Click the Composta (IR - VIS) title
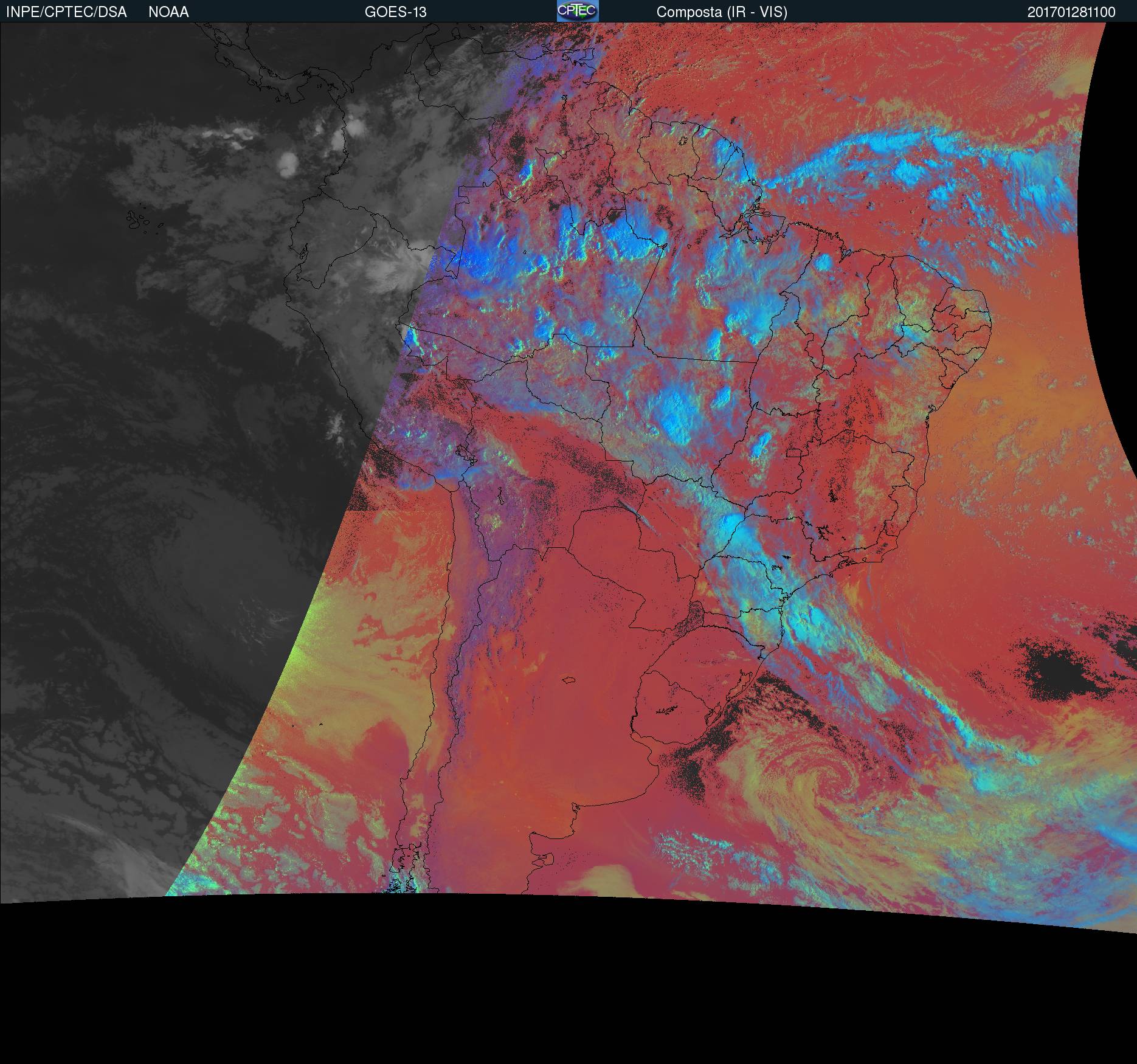The height and width of the screenshot is (1064, 1137). [x=722, y=12]
